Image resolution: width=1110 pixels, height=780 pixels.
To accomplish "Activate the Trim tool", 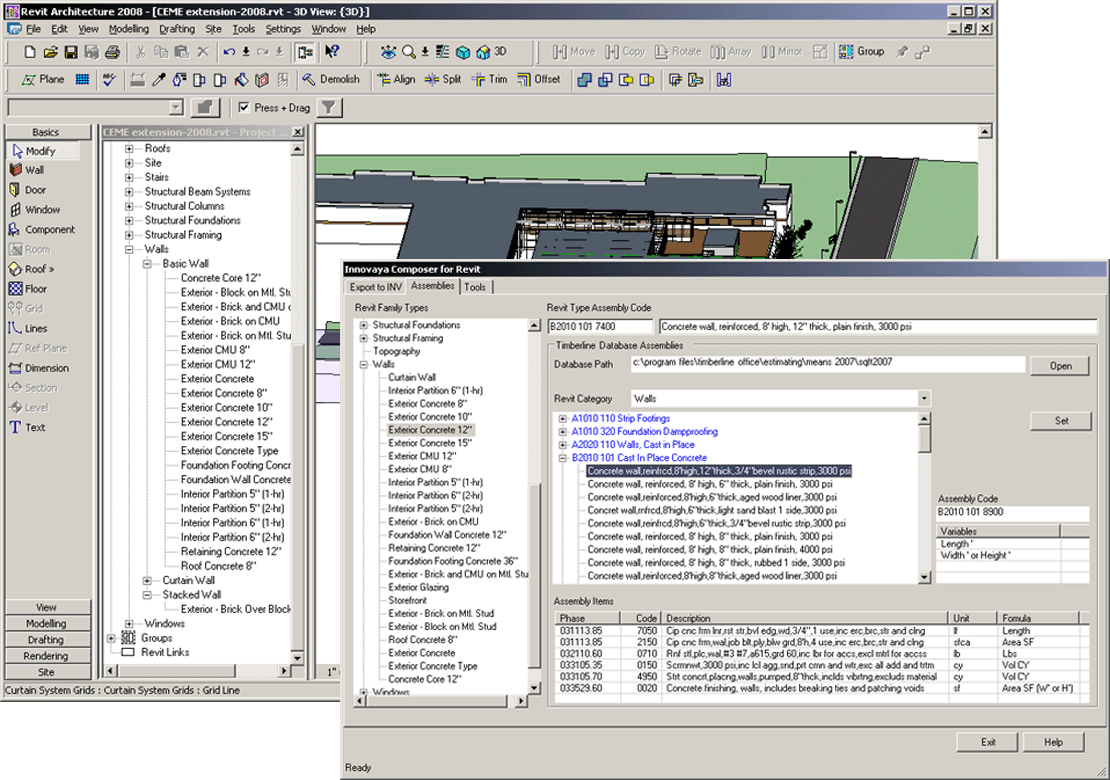I will tap(489, 79).
